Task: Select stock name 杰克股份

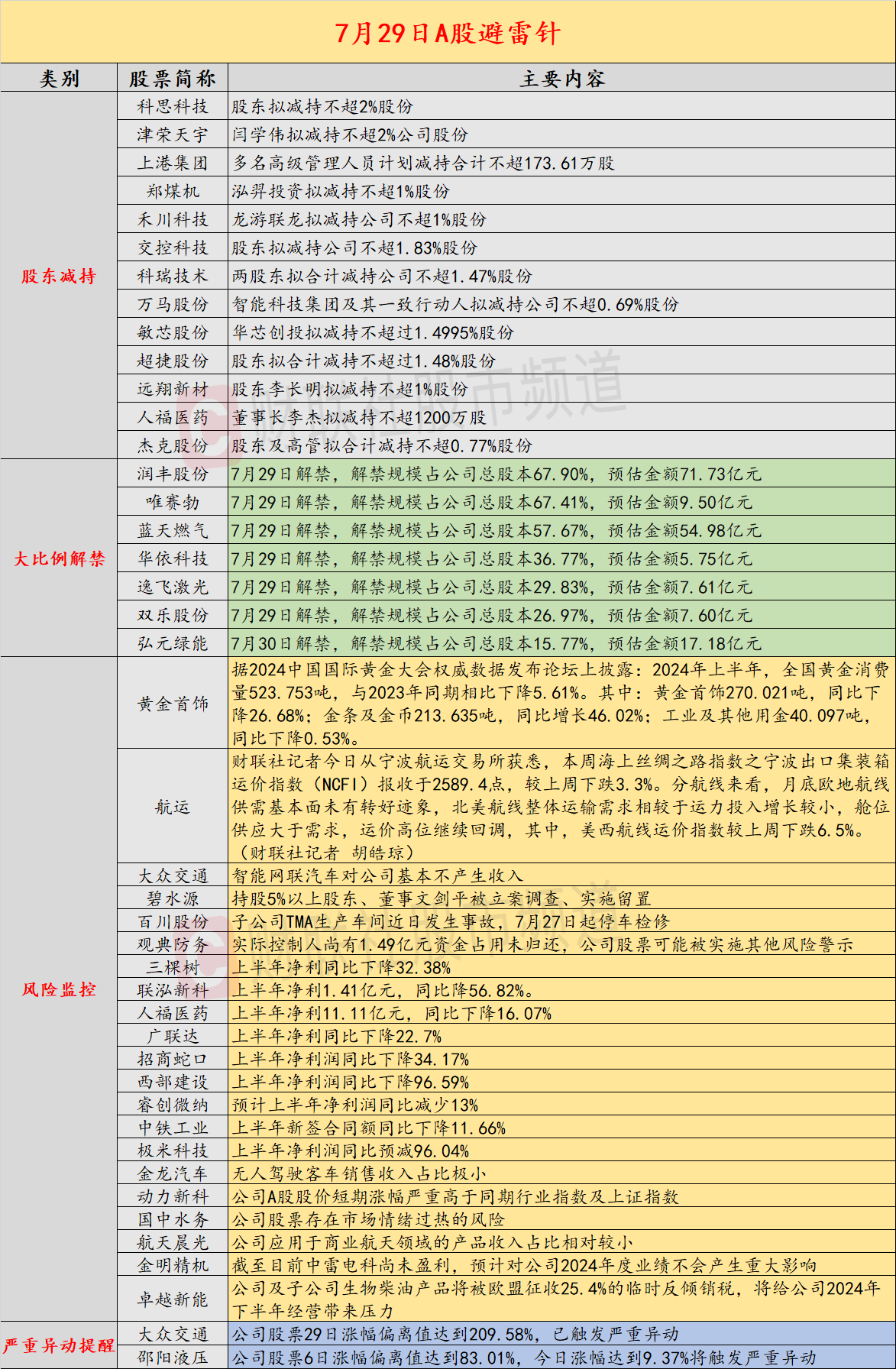Action: [173, 446]
